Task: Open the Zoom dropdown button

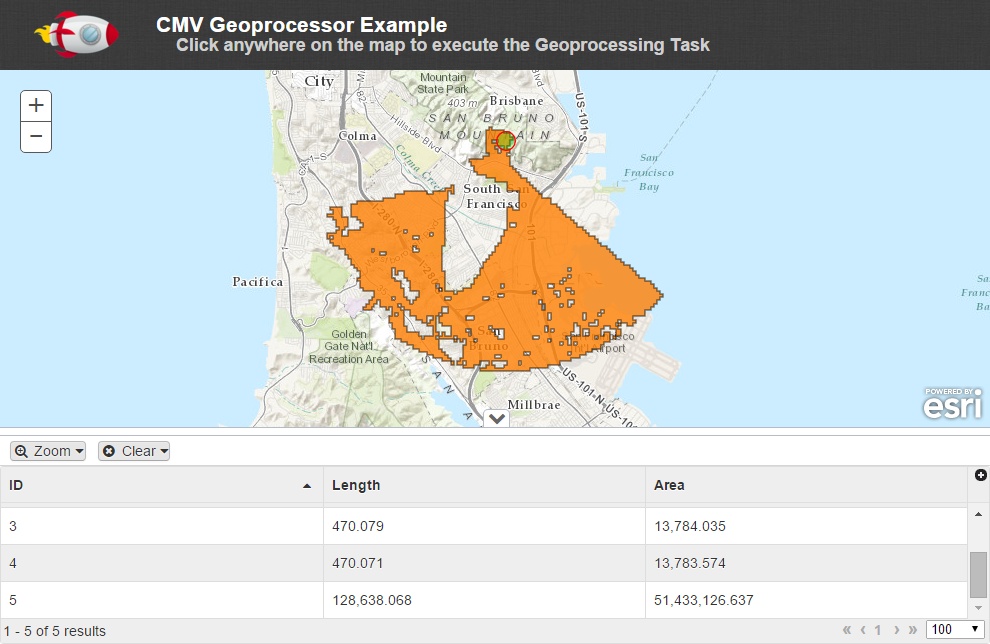Action: [48, 451]
